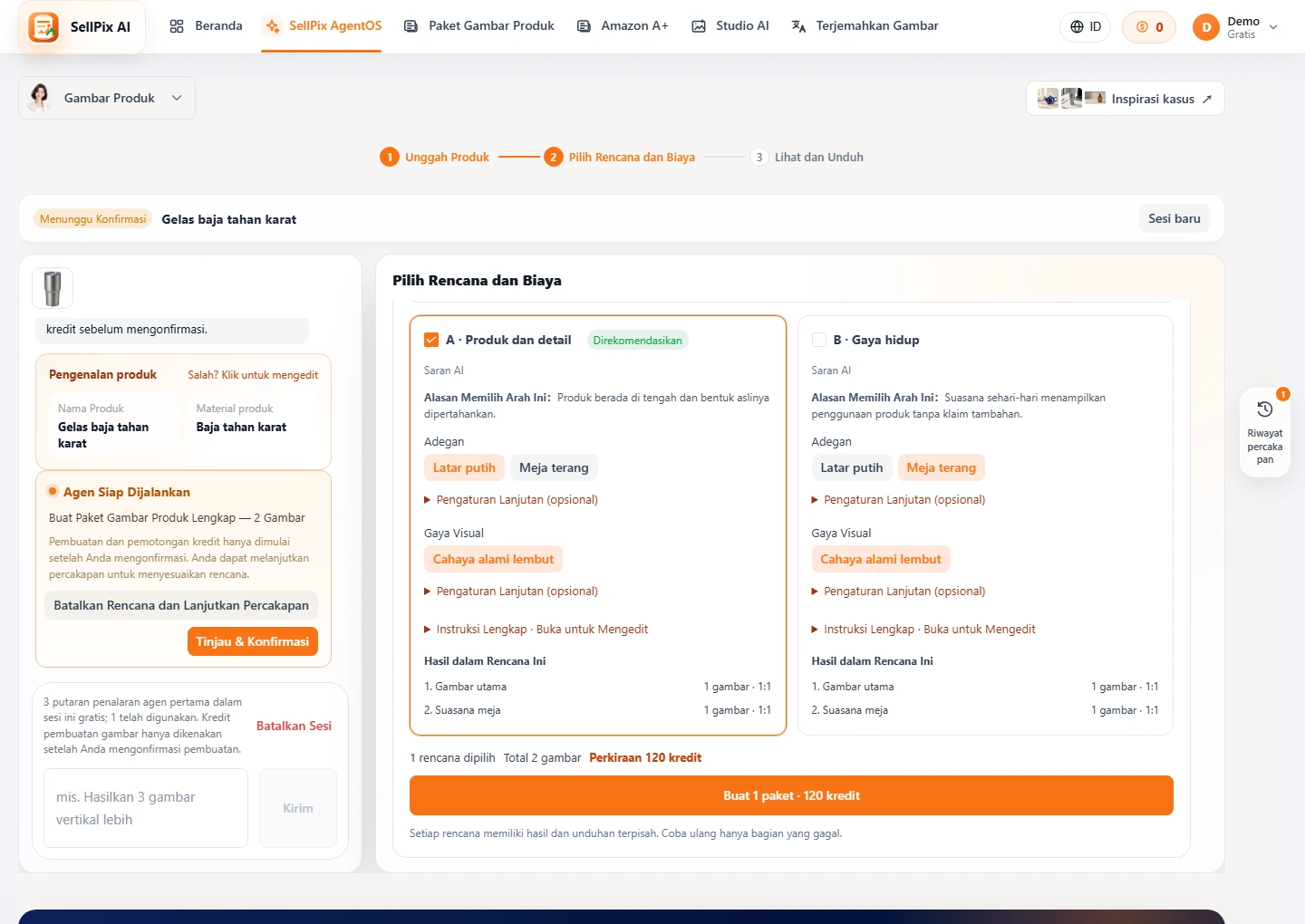Uncheck plan A Produk dan detail

[431, 340]
